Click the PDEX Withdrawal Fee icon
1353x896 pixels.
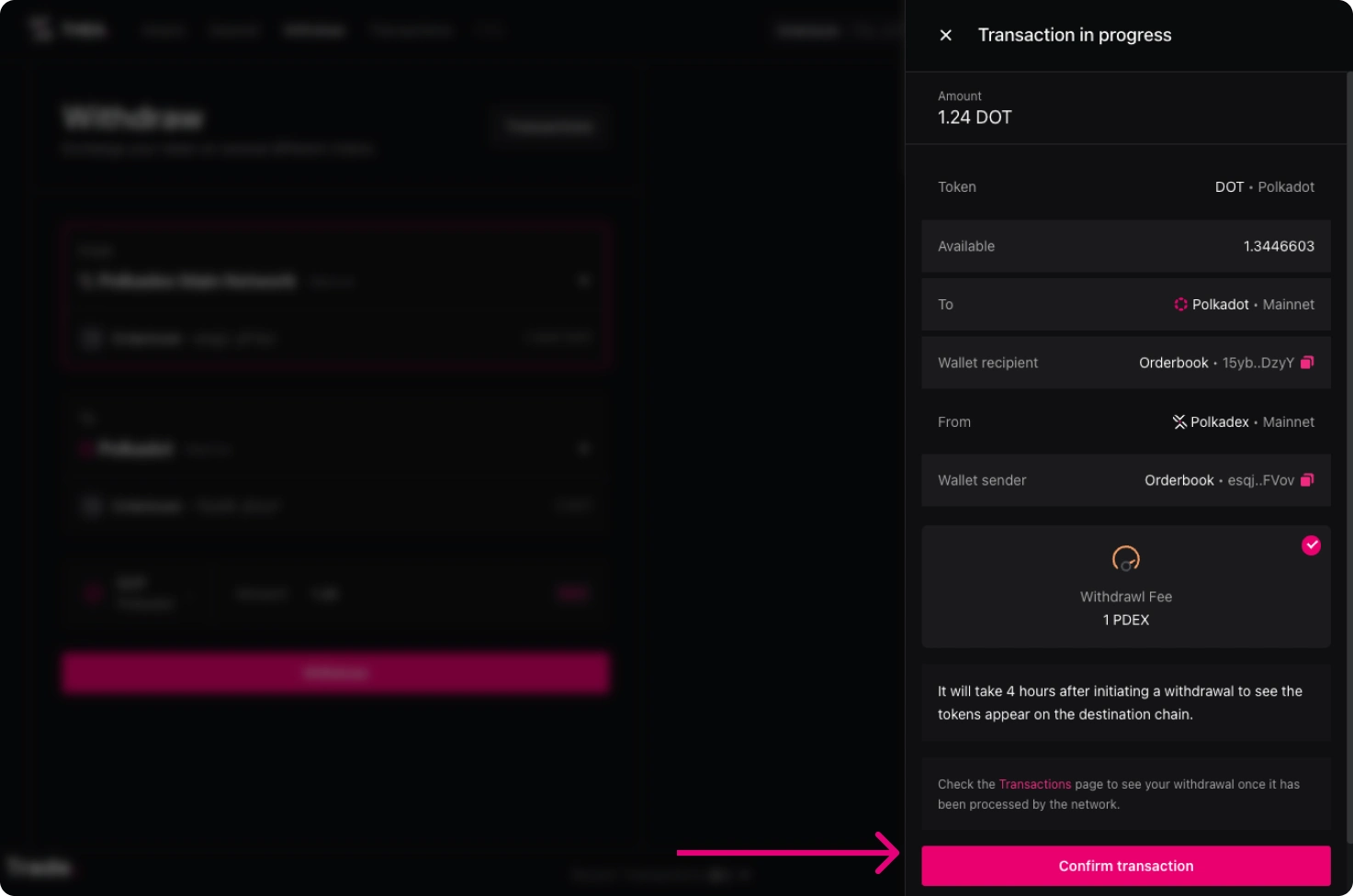[x=1125, y=558]
